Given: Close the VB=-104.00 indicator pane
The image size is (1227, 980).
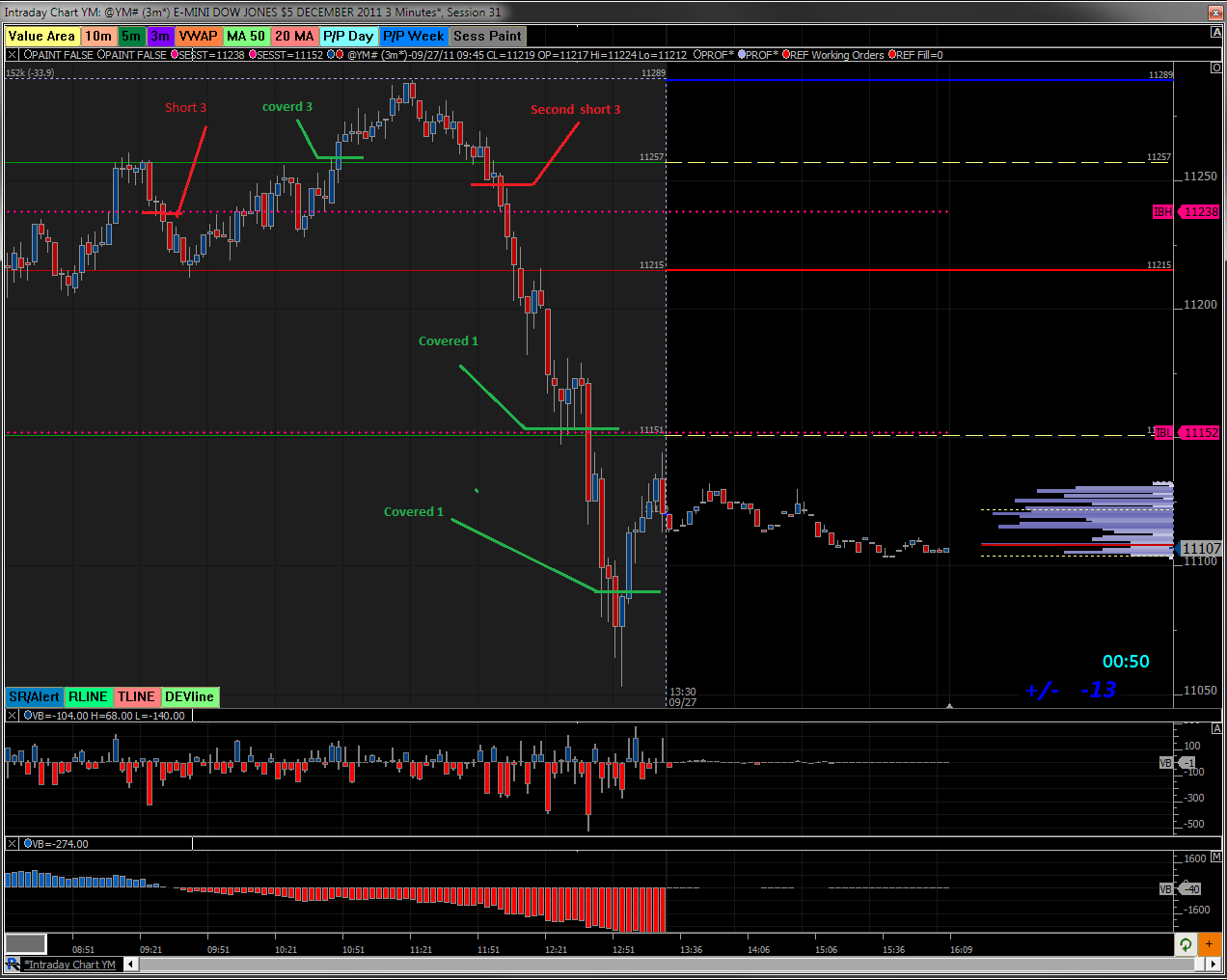Looking at the screenshot, I should 13,716.
